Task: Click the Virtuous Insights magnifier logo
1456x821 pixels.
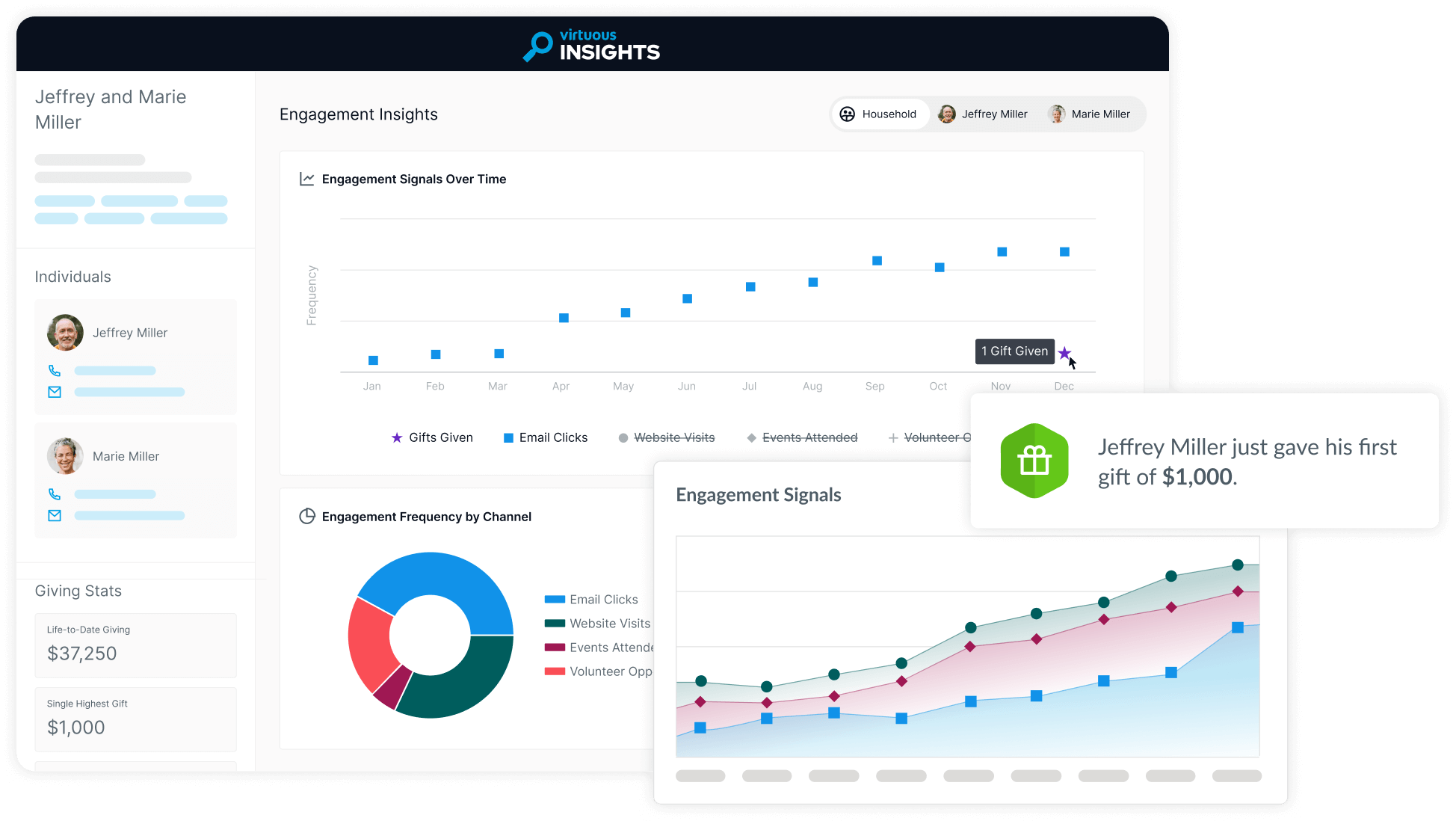Action: click(537, 46)
